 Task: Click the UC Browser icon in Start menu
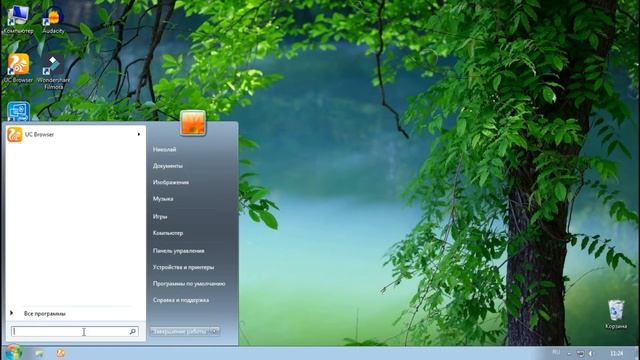[15, 134]
